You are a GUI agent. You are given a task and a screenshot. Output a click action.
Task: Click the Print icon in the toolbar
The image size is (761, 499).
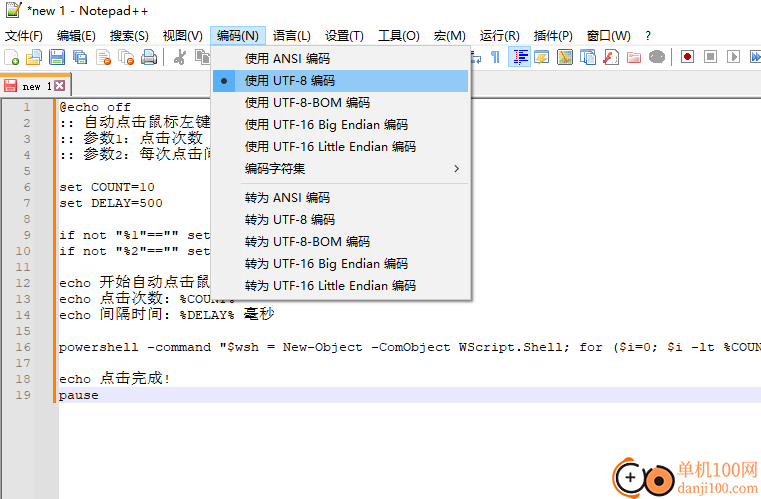(149, 57)
